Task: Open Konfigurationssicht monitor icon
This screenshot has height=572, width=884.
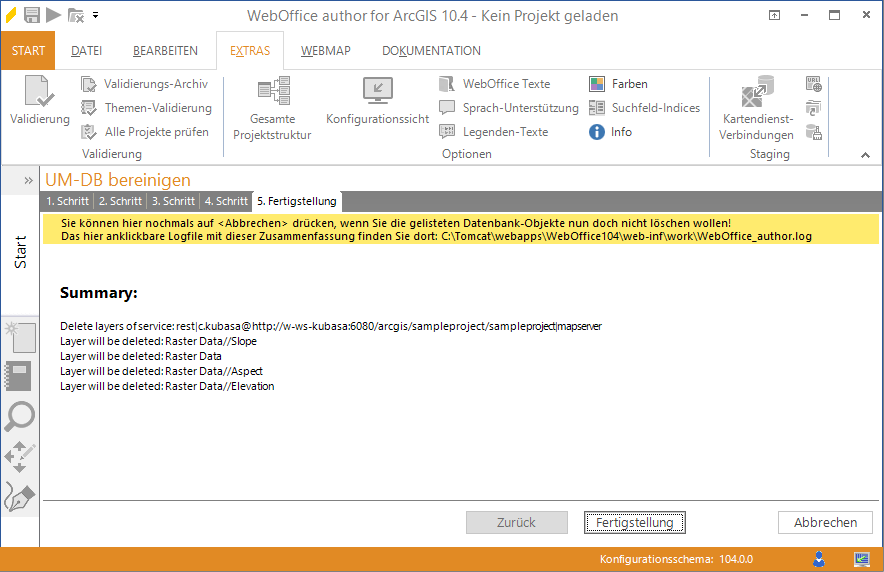Action: [x=378, y=90]
